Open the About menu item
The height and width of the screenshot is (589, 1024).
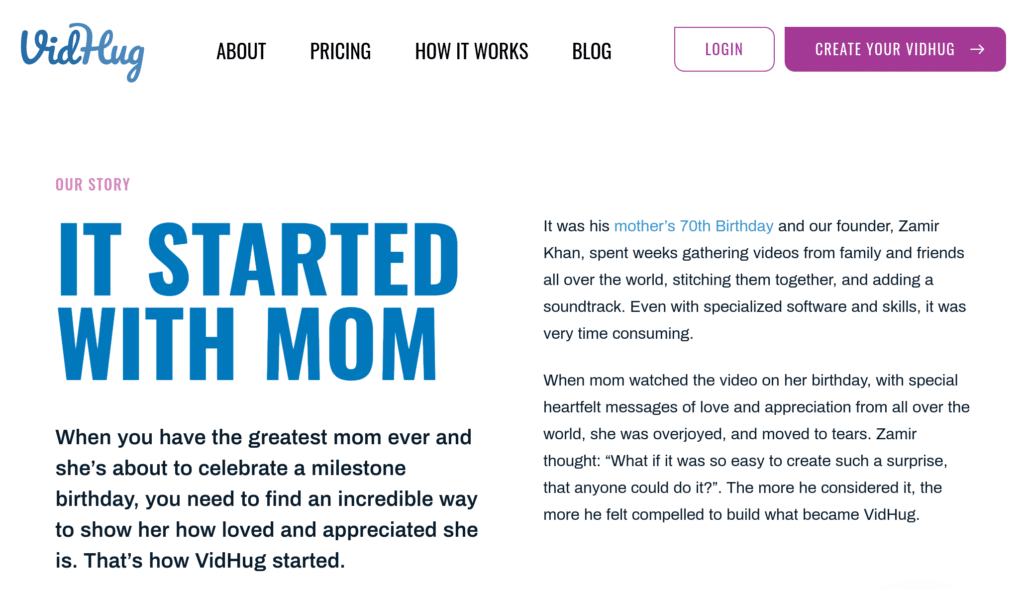coord(241,51)
